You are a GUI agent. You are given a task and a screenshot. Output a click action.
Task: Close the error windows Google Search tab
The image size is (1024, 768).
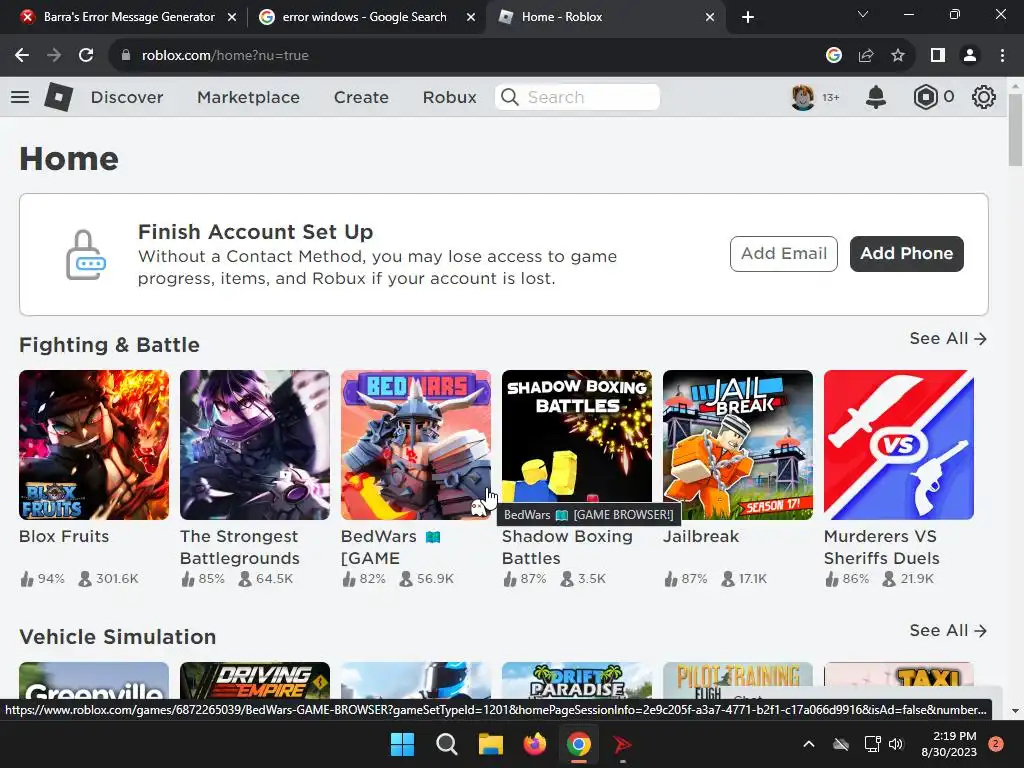coord(471,18)
